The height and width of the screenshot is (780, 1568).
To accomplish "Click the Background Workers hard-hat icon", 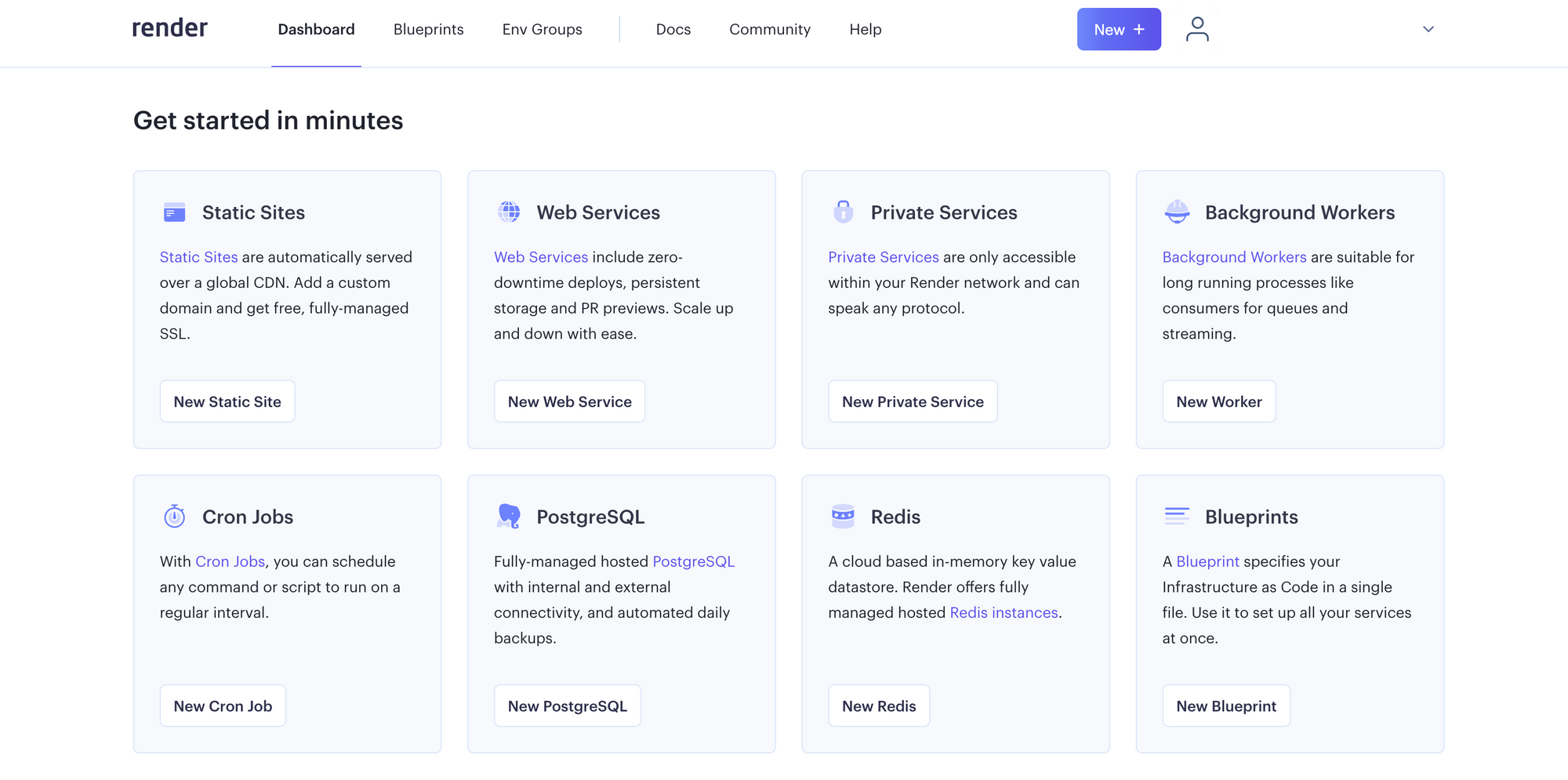I will pos(1177,212).
